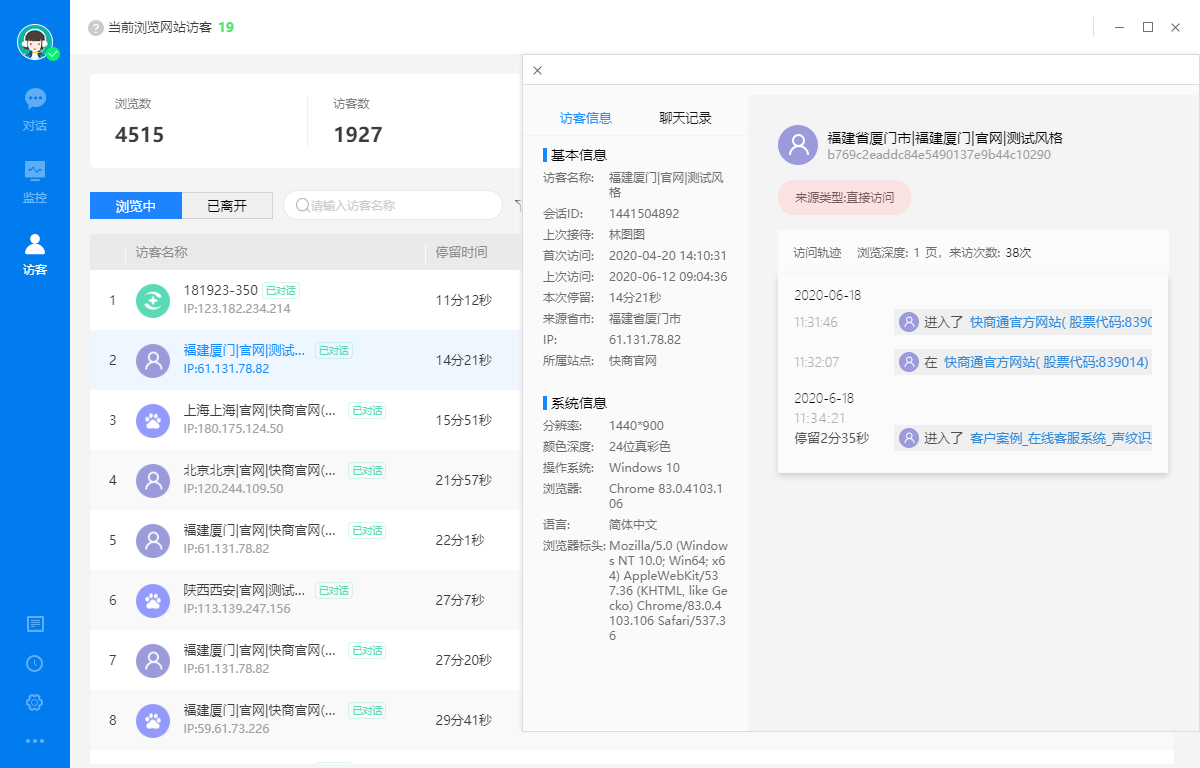The image size is (1200, 768).
Task: Click the three-dot more icon in sidebar
Action: click(35, 741)
